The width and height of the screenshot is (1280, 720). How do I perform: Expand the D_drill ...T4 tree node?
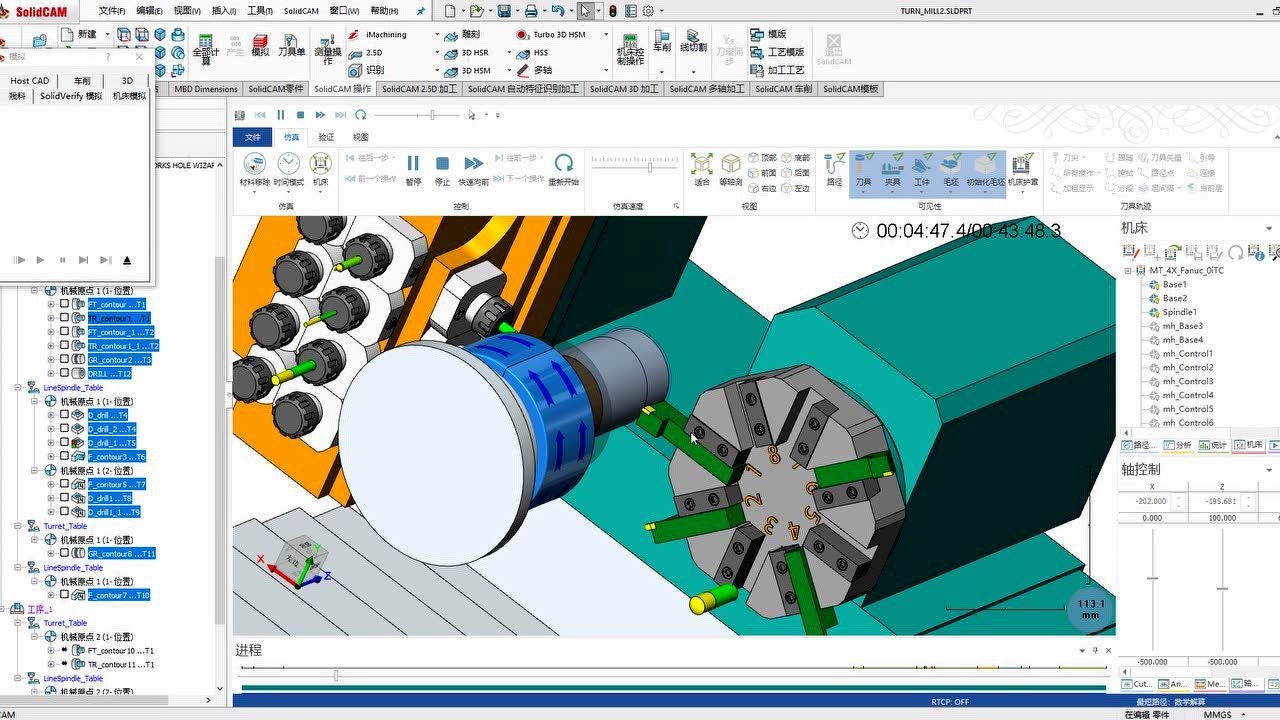tap(51, 415)
